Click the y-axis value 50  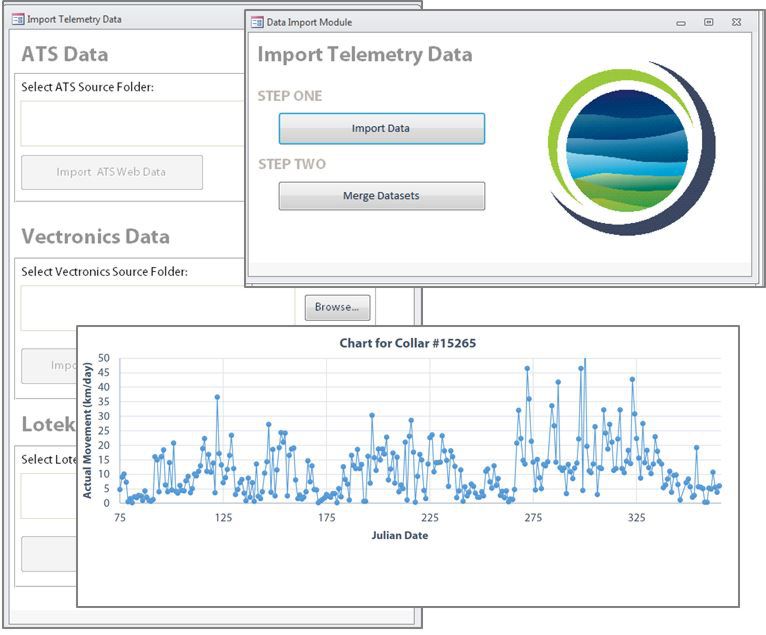coord(104,358)
